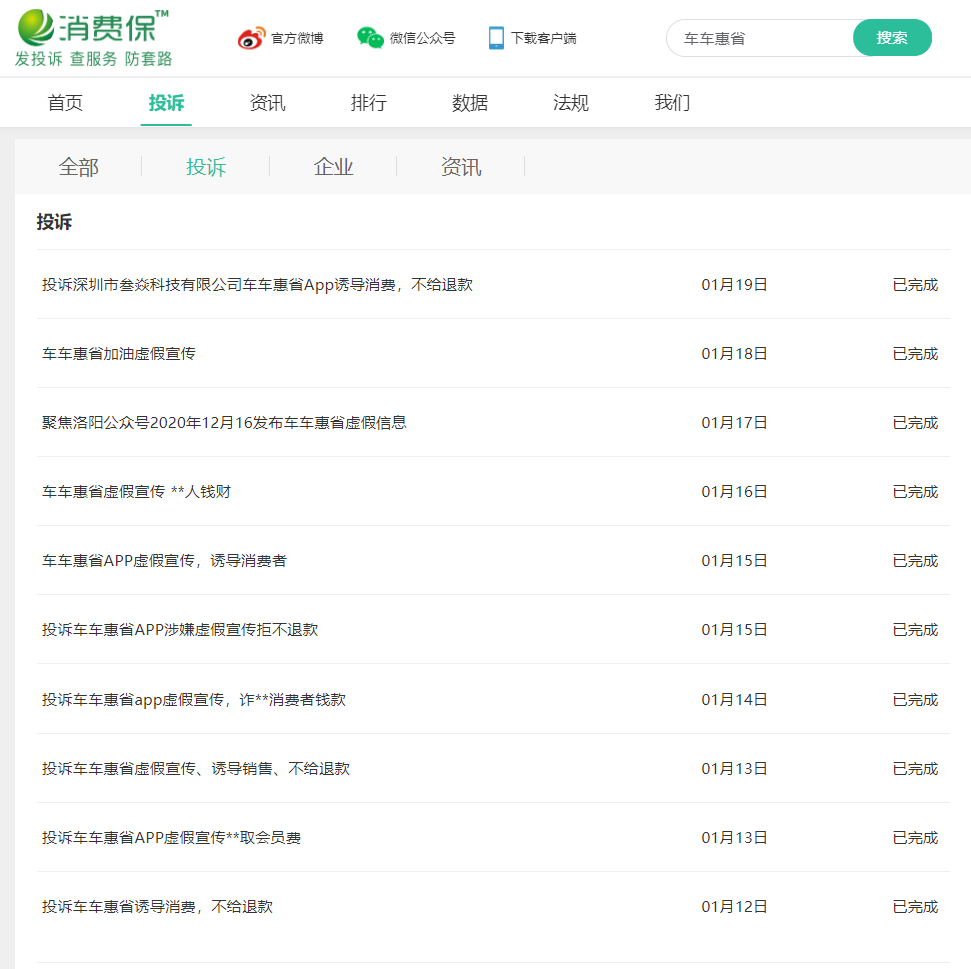Open the Weibo icon link
Screen dimensions: 971x969
click(251, 38)
